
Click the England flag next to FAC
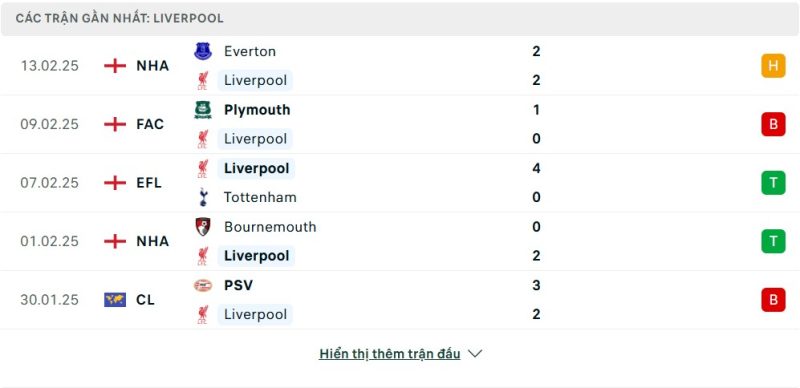(115, 125)
